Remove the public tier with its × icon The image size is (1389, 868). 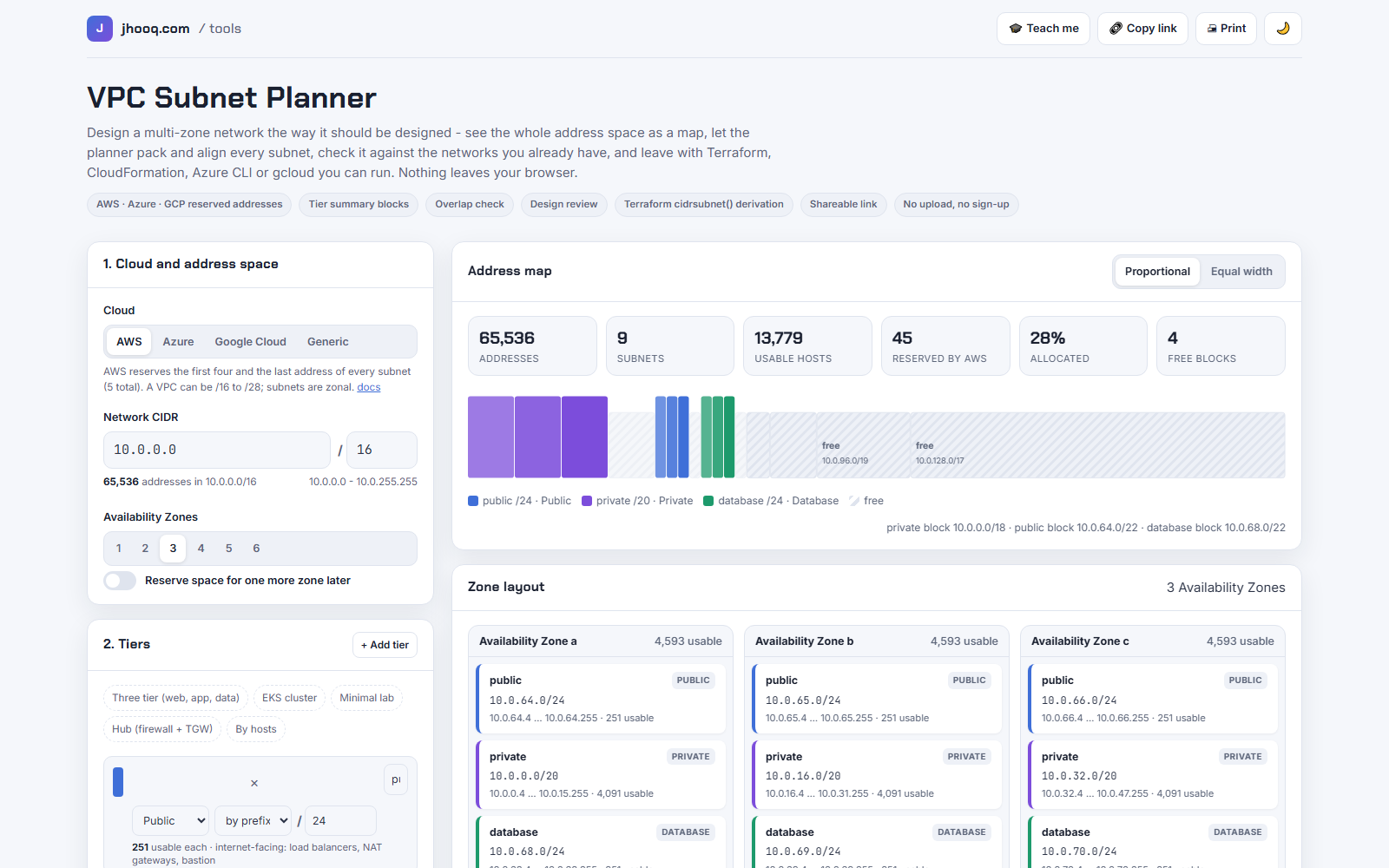[x=254, y=783]
